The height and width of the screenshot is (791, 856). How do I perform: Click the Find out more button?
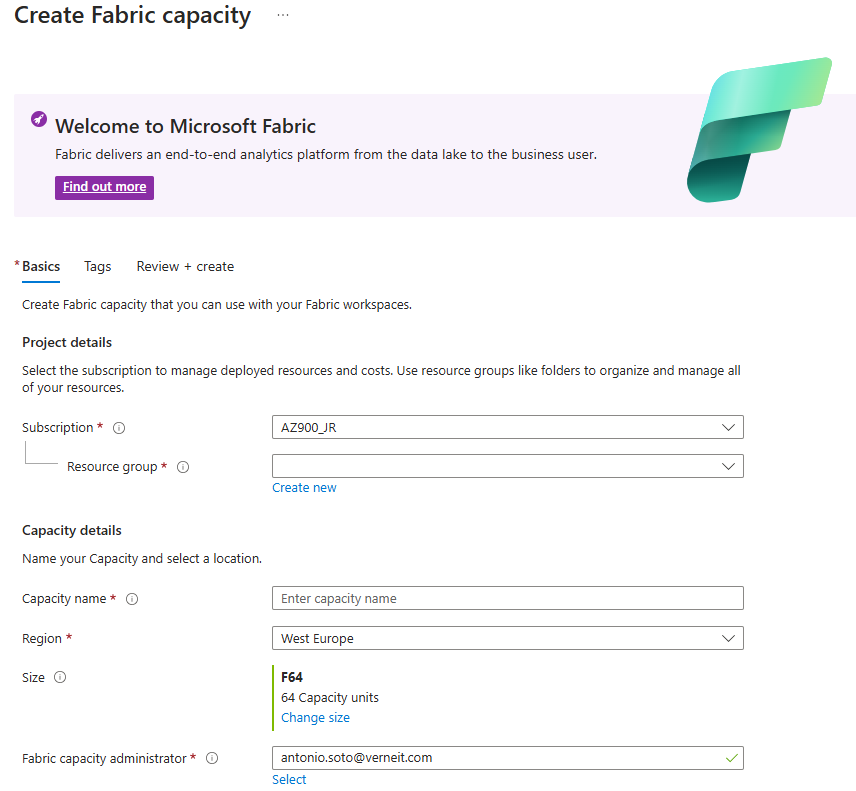click(x=104, y=187)
